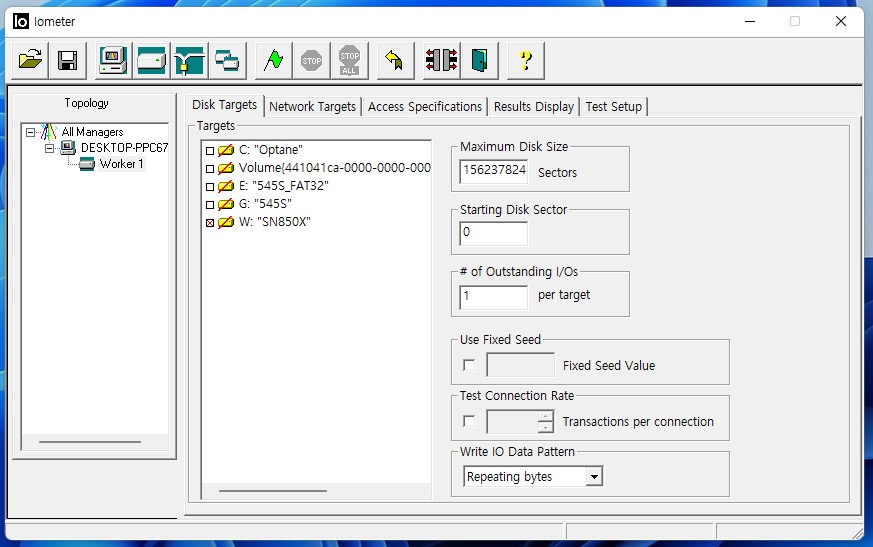Click drive icon beside C: "Optane"
The image size is (873, 547).
tap(225, 150)
